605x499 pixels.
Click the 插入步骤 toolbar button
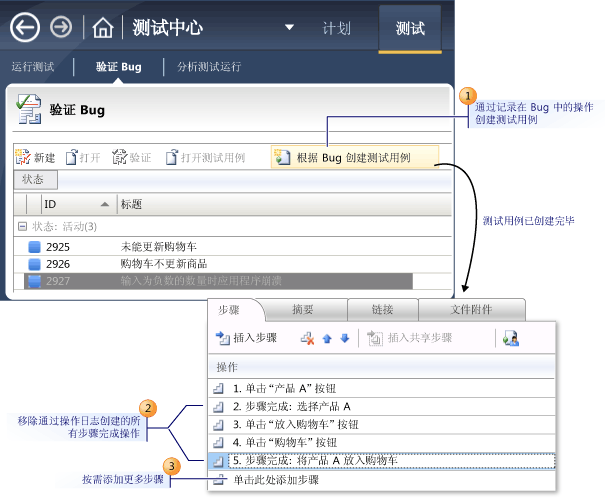coord(246,338)
